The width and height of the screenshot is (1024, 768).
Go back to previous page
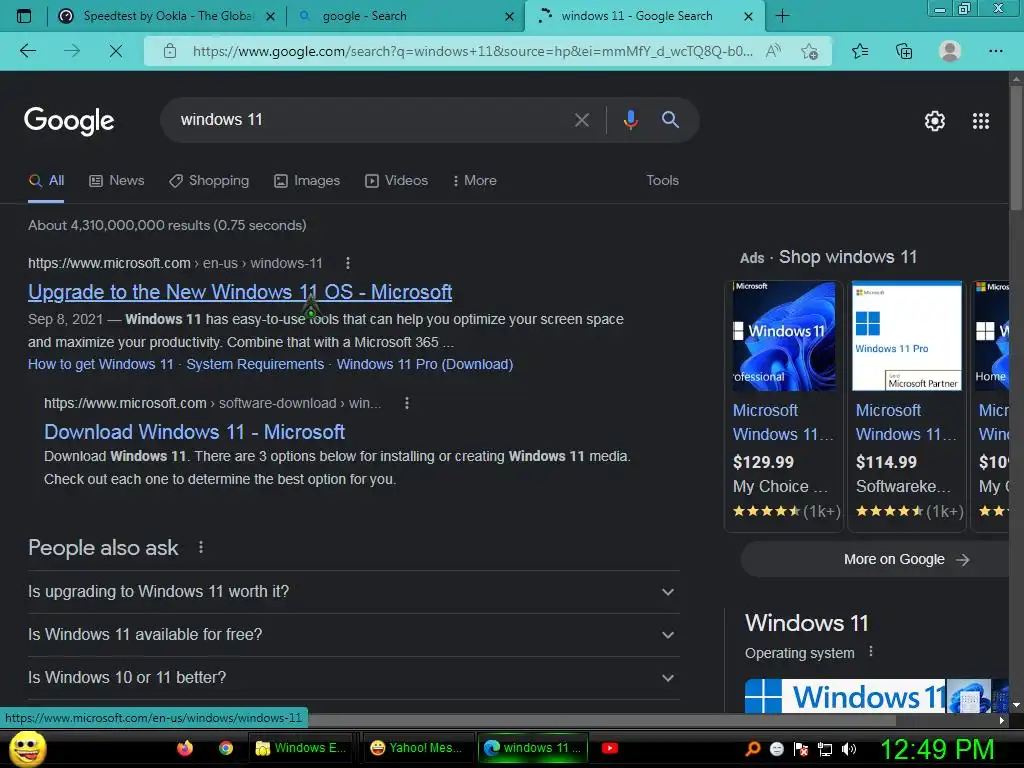(x=28, y=51)
